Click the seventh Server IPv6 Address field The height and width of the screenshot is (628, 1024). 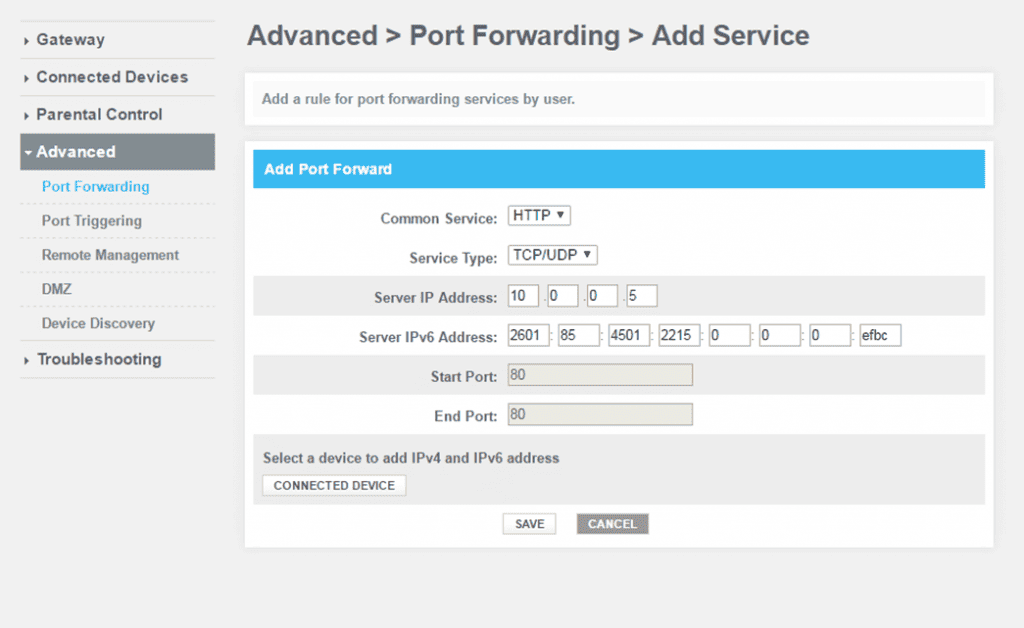830,336
